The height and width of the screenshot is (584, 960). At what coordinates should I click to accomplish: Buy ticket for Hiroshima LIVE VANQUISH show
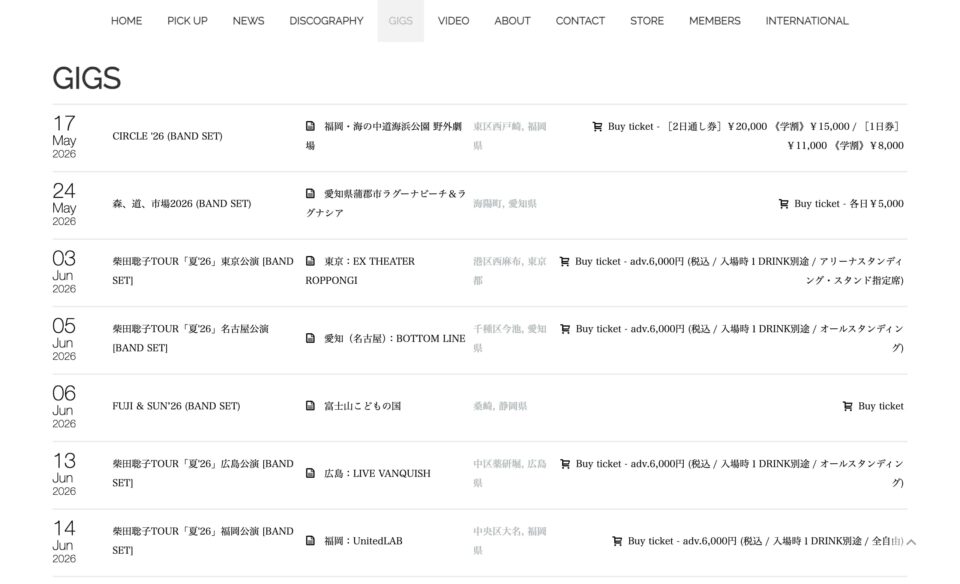tap(732, 473)
